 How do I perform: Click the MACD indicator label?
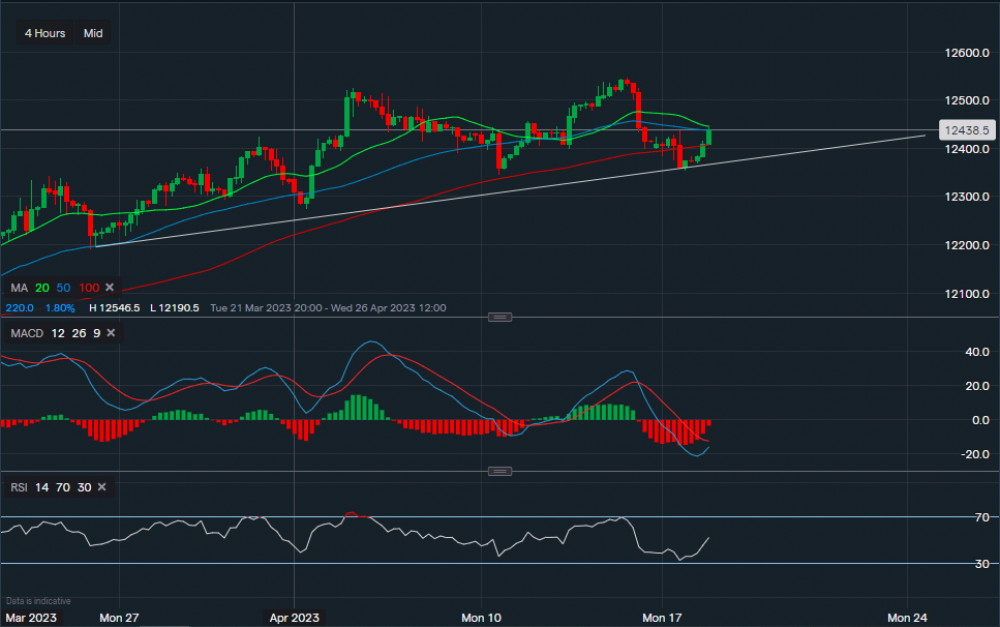point(26,332)
